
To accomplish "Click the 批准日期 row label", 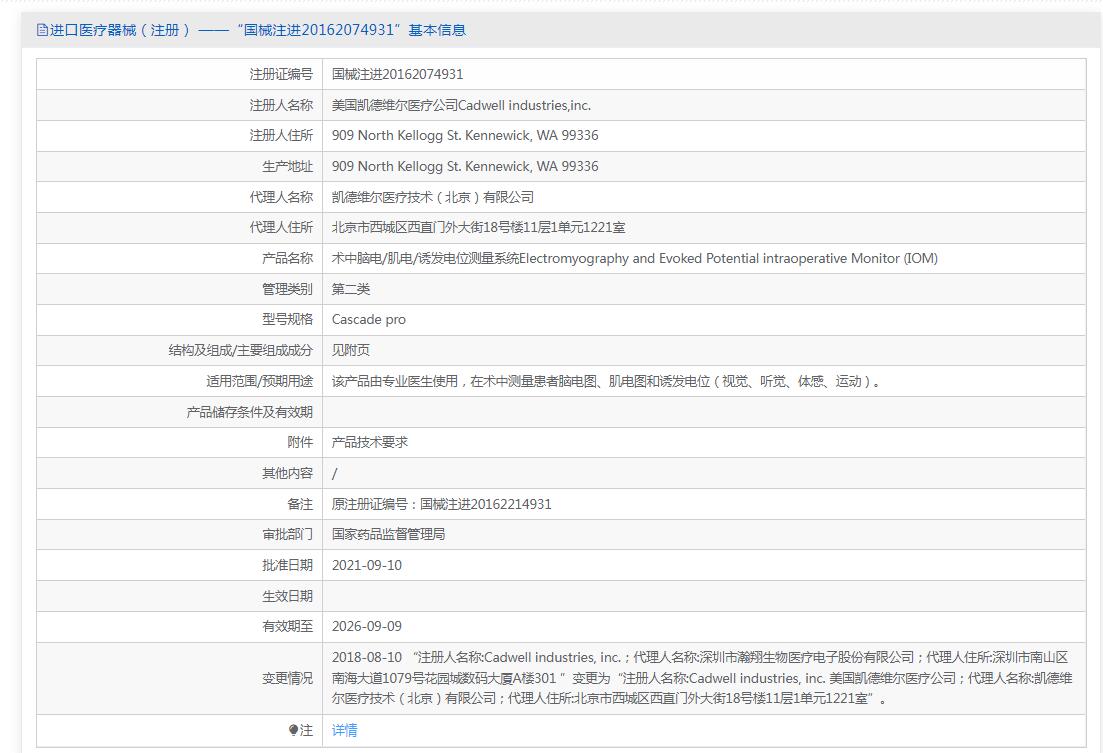I will coord(288,565).
